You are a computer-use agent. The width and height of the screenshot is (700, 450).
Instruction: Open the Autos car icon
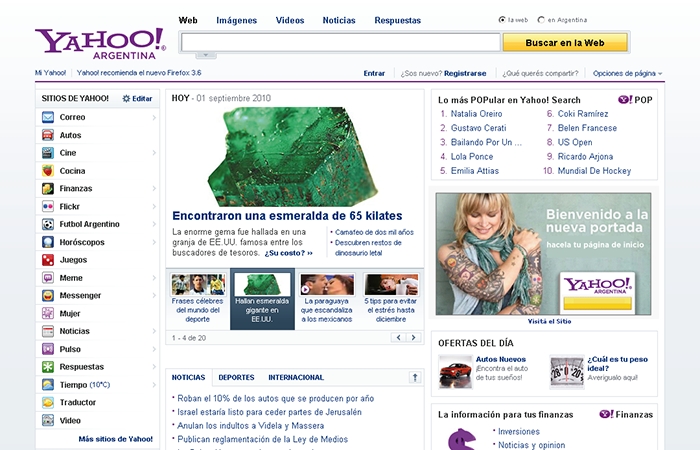pyautogui.click(x=48, y=135)
